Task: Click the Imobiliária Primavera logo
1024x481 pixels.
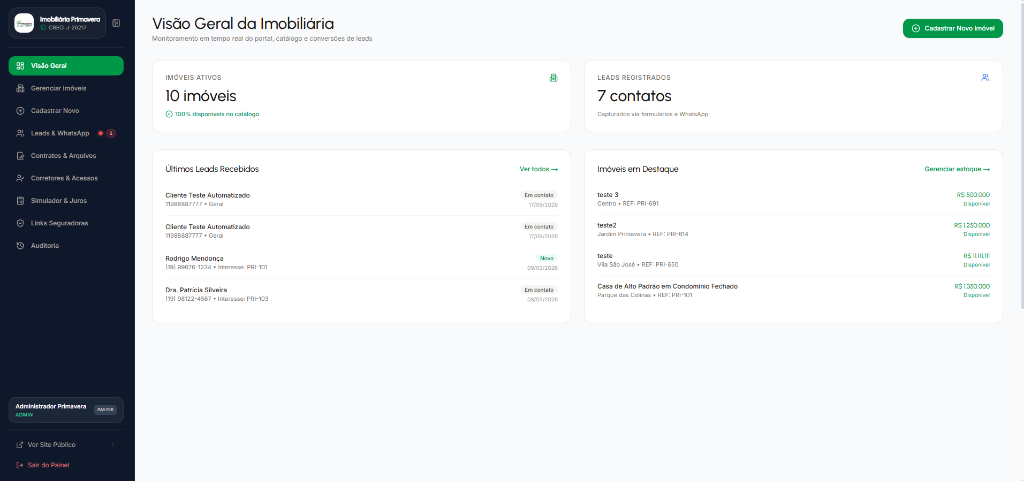Action: point(24,23)
